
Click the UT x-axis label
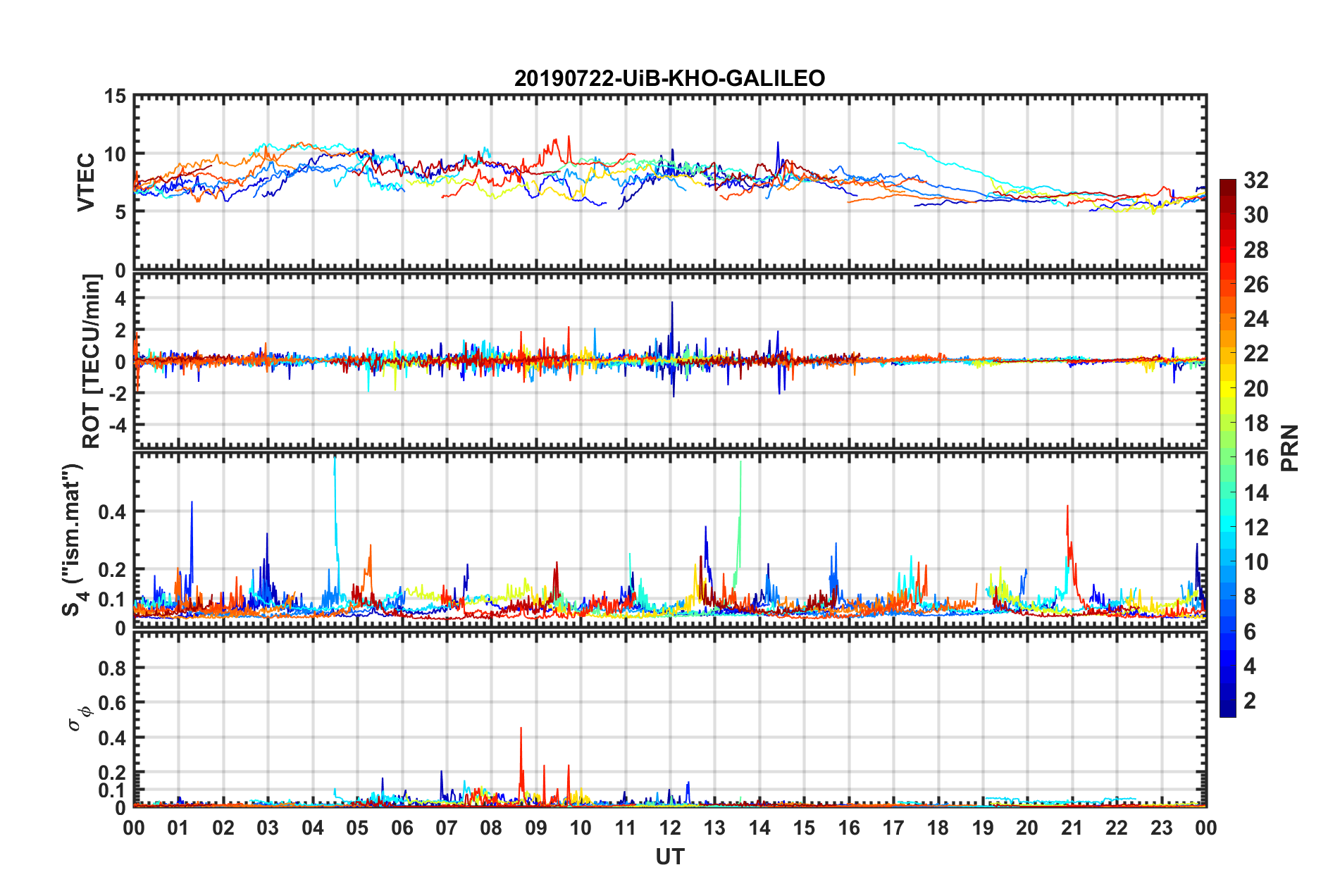670,857
